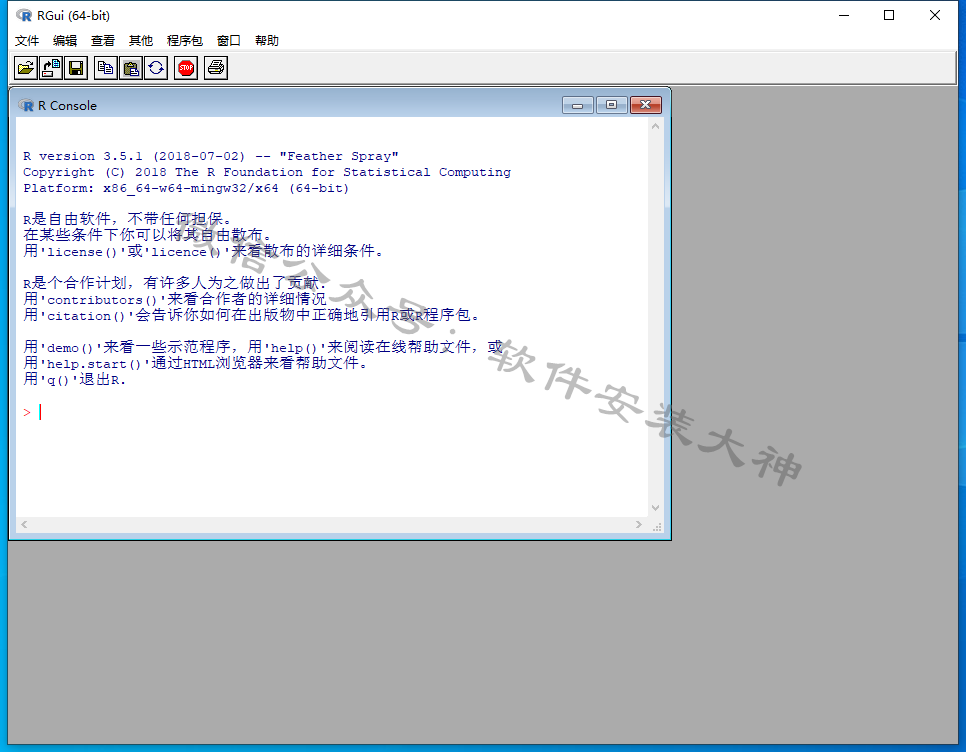Click the Copy and Paste icon
Image resolution: width=966 pixels, height=752 pixels.
pos(156,68)
